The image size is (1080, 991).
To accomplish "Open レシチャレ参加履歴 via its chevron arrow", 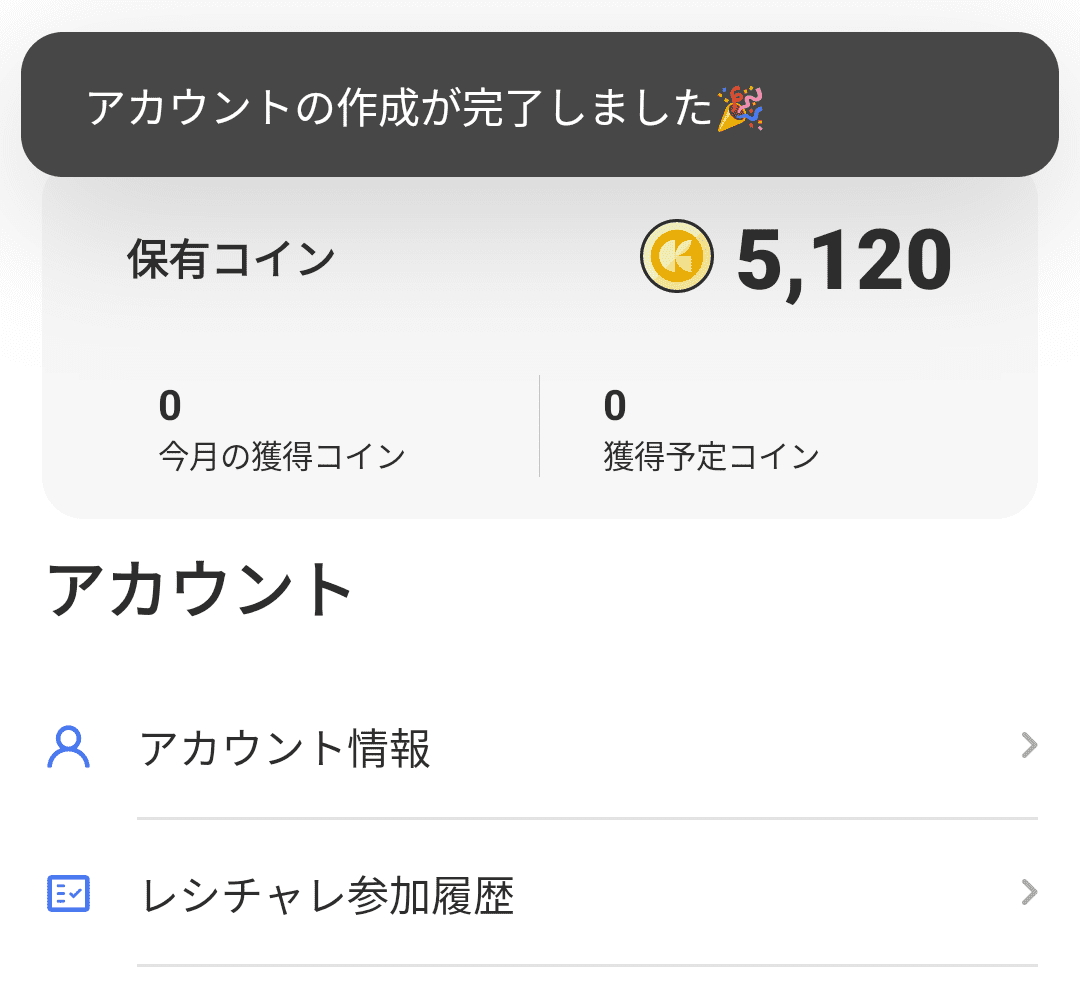I will [1028, 893].
